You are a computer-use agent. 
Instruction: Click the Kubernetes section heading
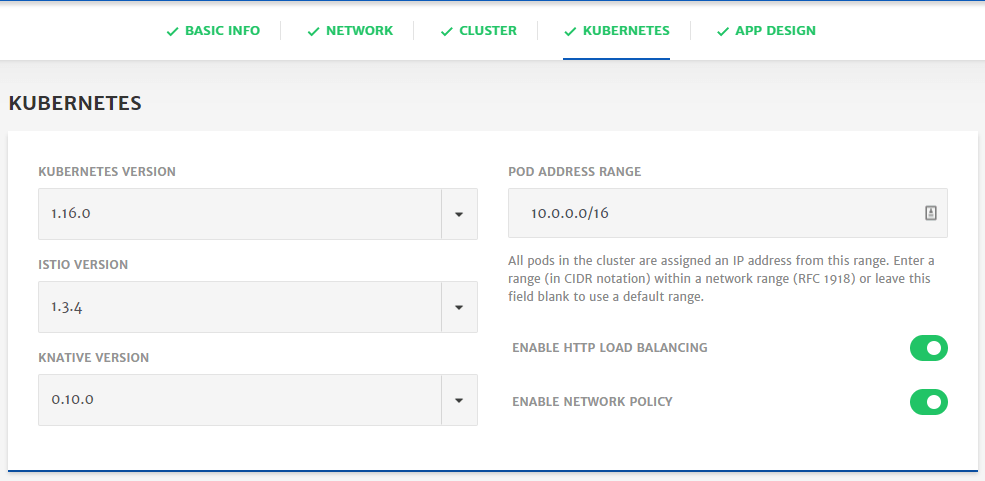coord(75,103)
